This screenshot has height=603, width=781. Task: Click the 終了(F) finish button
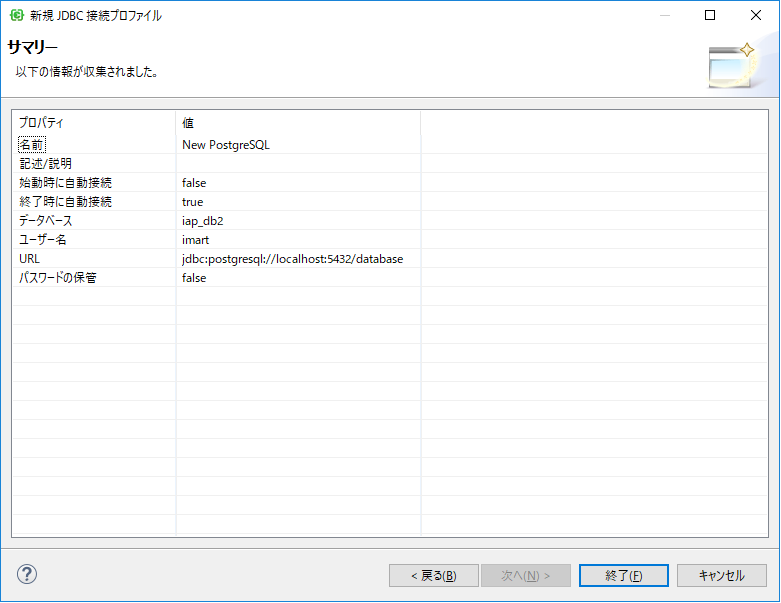coord(624,576)
